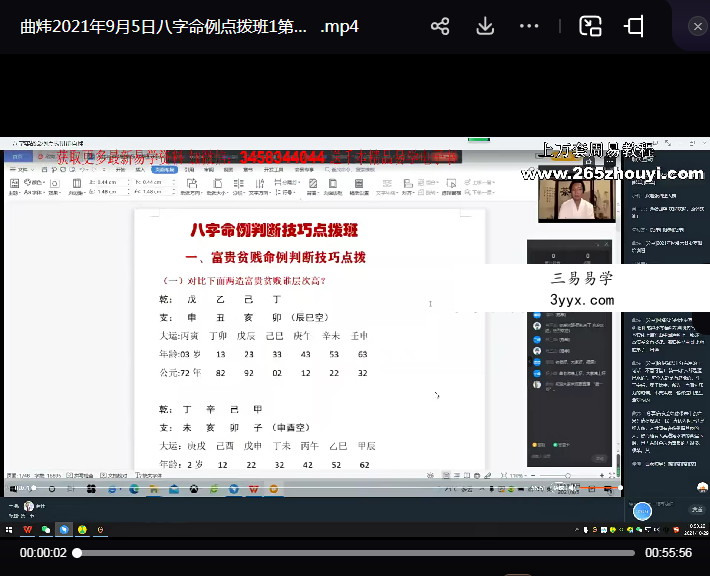Click the zoom-in plus in WPS status bar
This screenshot has height=576, width=710.
click(601, 475)
